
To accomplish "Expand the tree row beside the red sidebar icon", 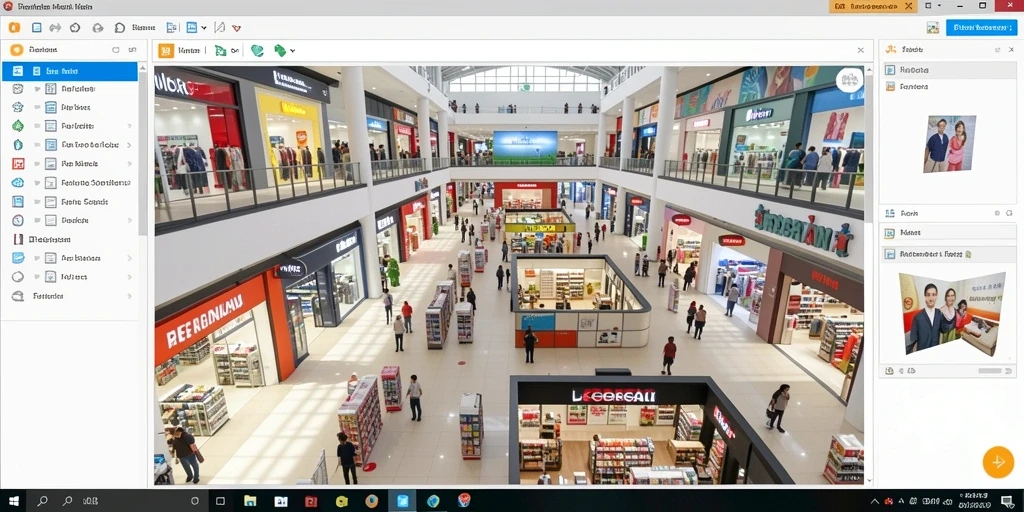I will [38, 164].
